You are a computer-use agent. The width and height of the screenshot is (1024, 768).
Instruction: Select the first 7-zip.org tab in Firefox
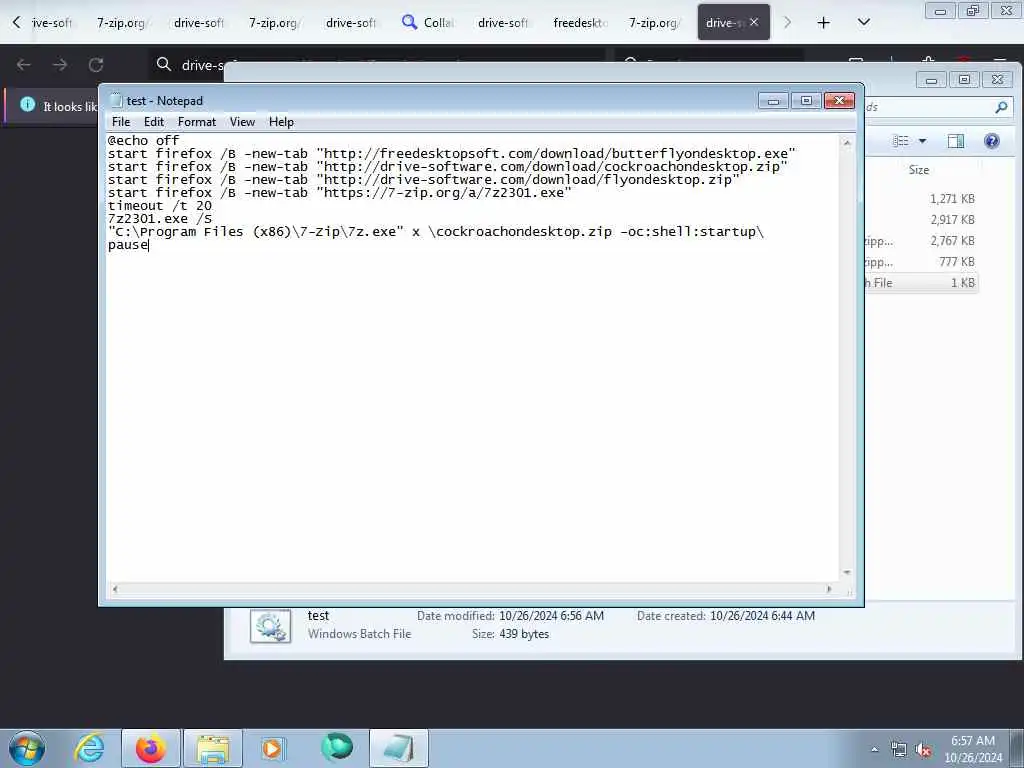[121, 23]
